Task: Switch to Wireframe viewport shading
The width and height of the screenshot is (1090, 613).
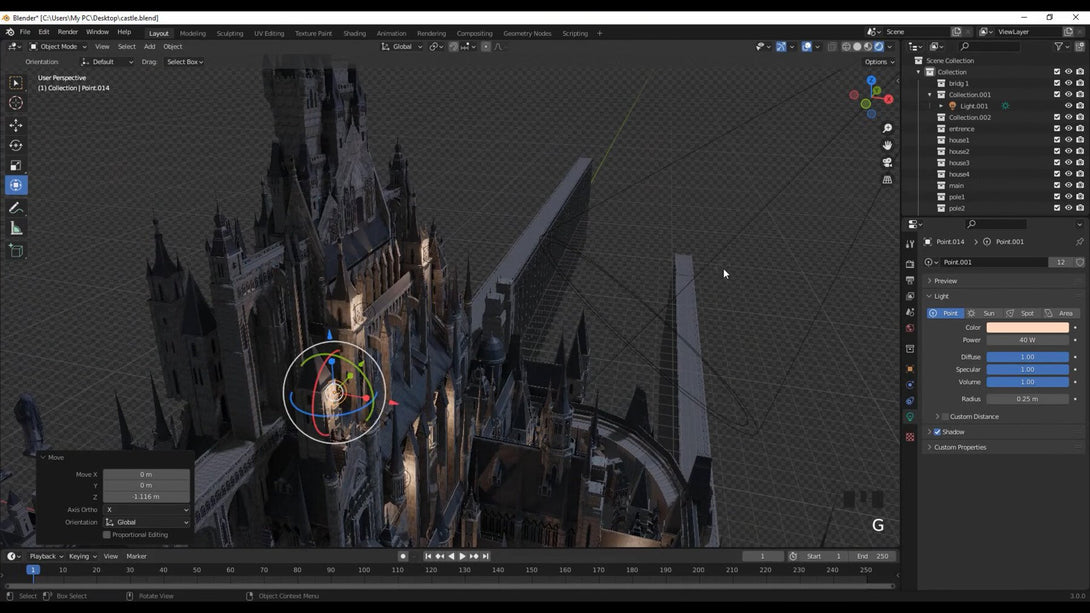Action: [846, 47]
